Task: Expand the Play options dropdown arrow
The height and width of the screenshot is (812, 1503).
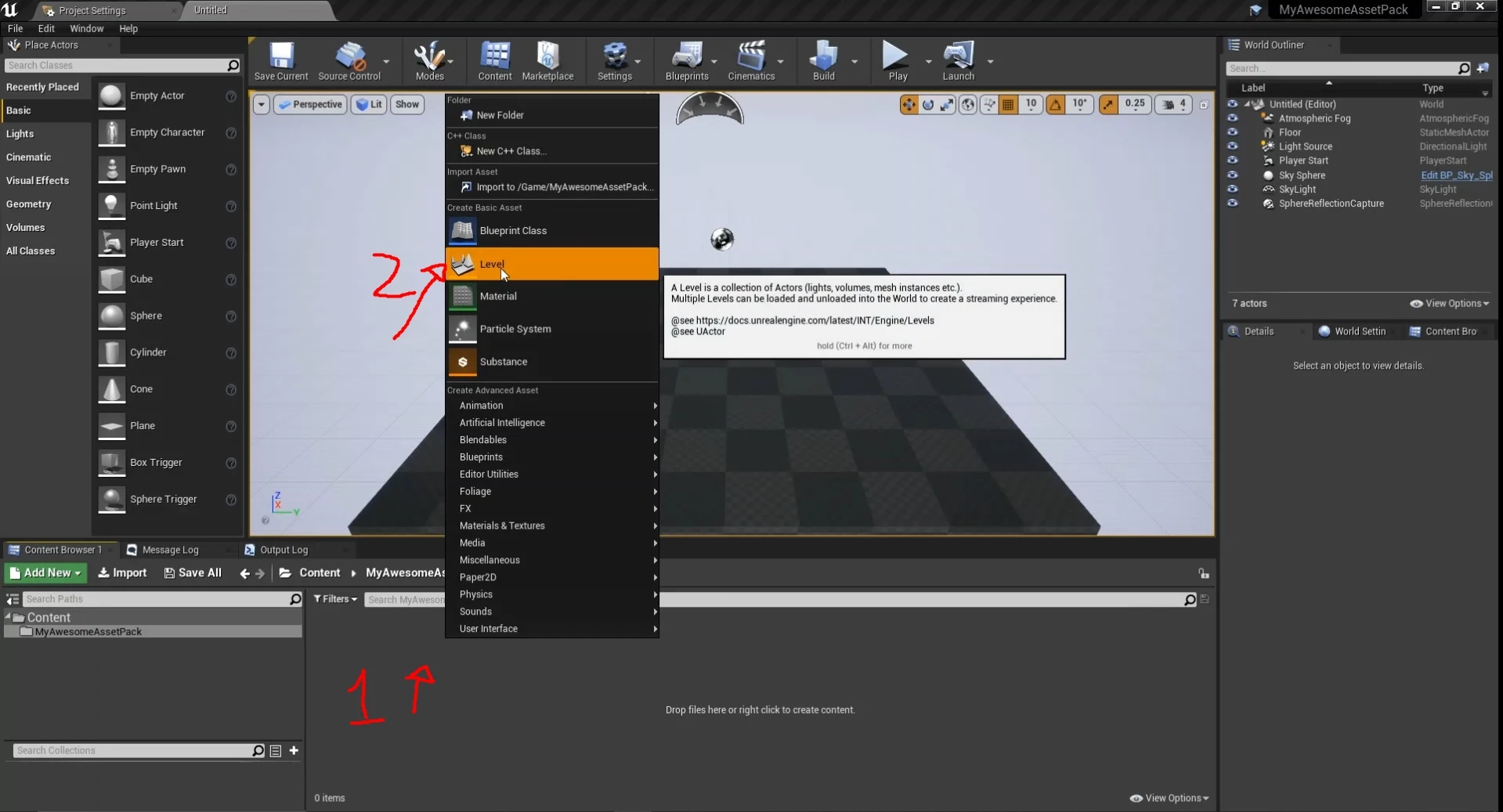Action: coord(929,61)
